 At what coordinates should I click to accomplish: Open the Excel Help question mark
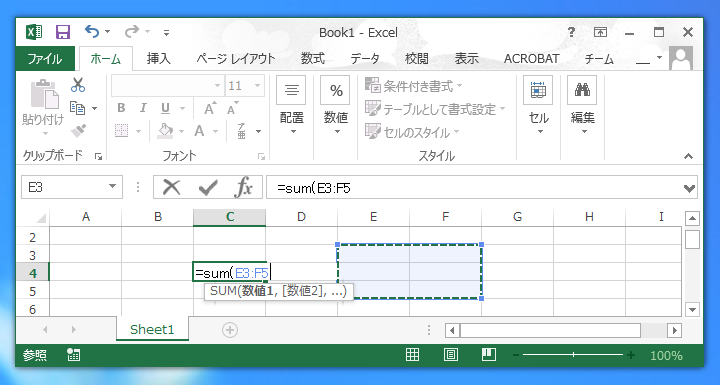[571, 32]
